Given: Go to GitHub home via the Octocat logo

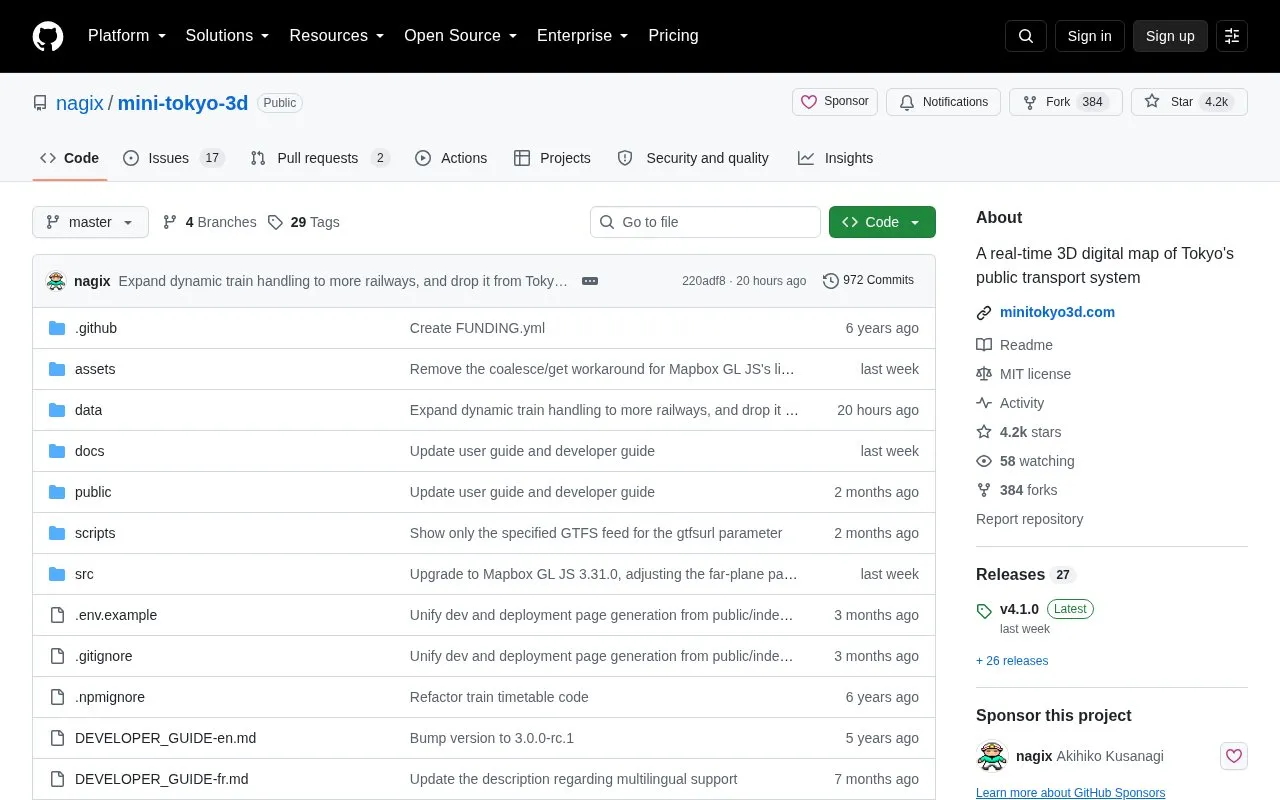Looking at the screenshot, I should tap(48, 36).
